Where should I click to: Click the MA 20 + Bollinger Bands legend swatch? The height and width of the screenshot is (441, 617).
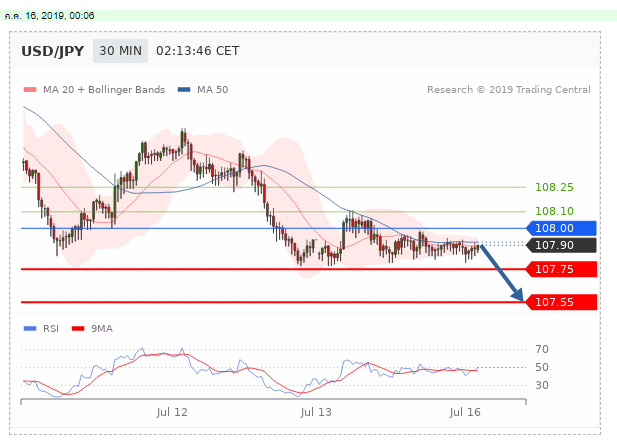click(x=30, y=90)
